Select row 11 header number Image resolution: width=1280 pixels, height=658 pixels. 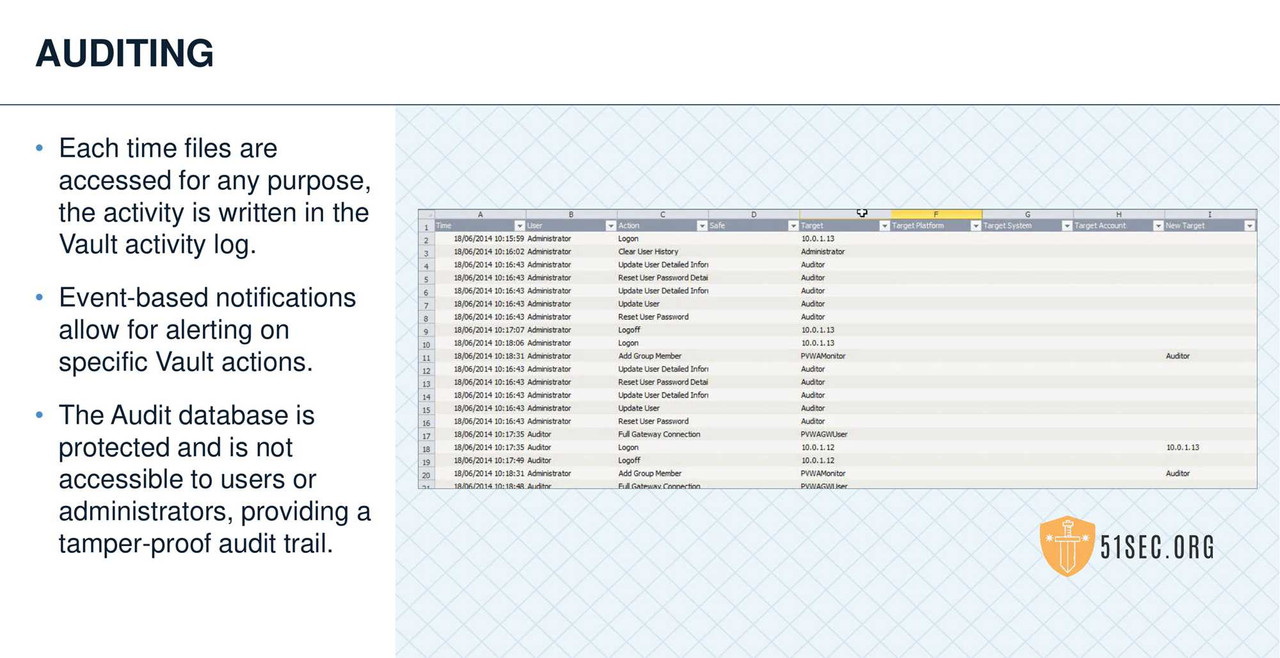(426, 357)
